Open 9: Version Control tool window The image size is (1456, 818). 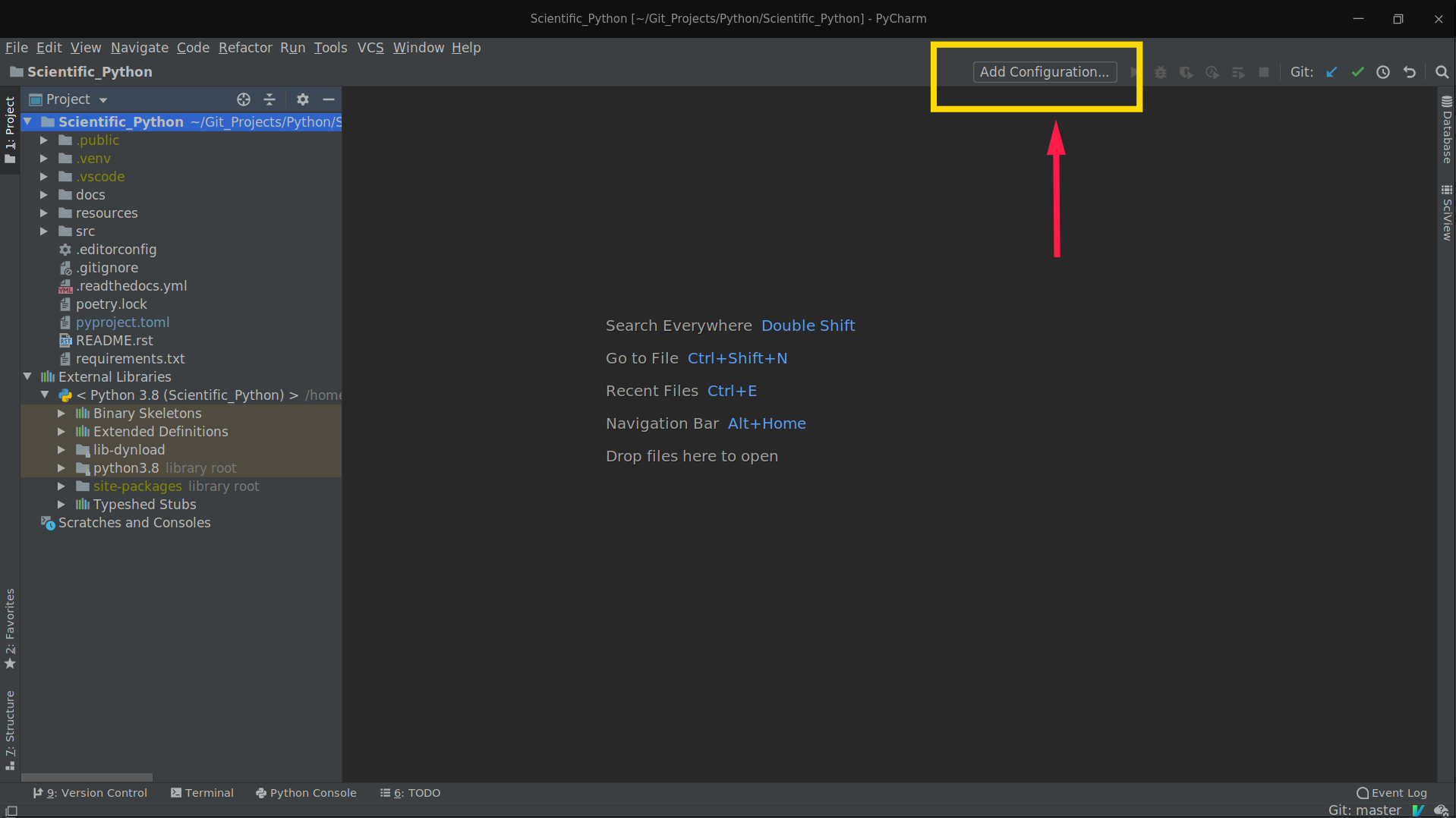click(x=90, y=793)
